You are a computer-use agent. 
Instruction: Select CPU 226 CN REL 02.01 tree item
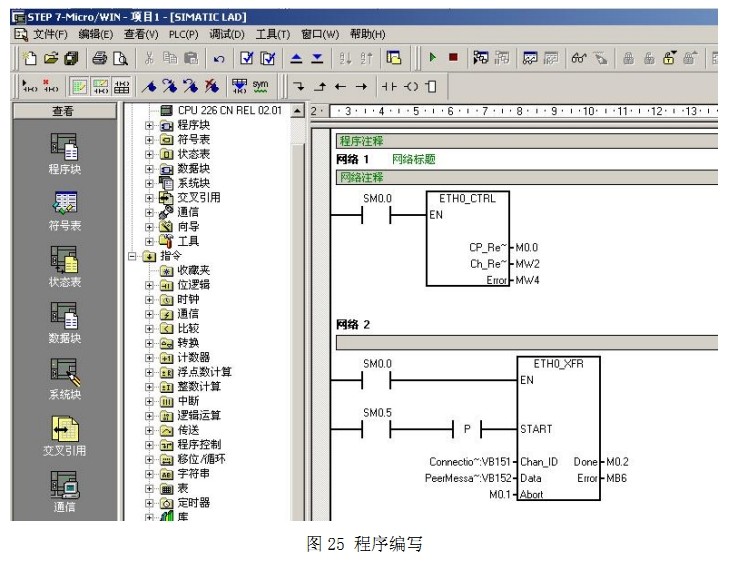[230, 110]
